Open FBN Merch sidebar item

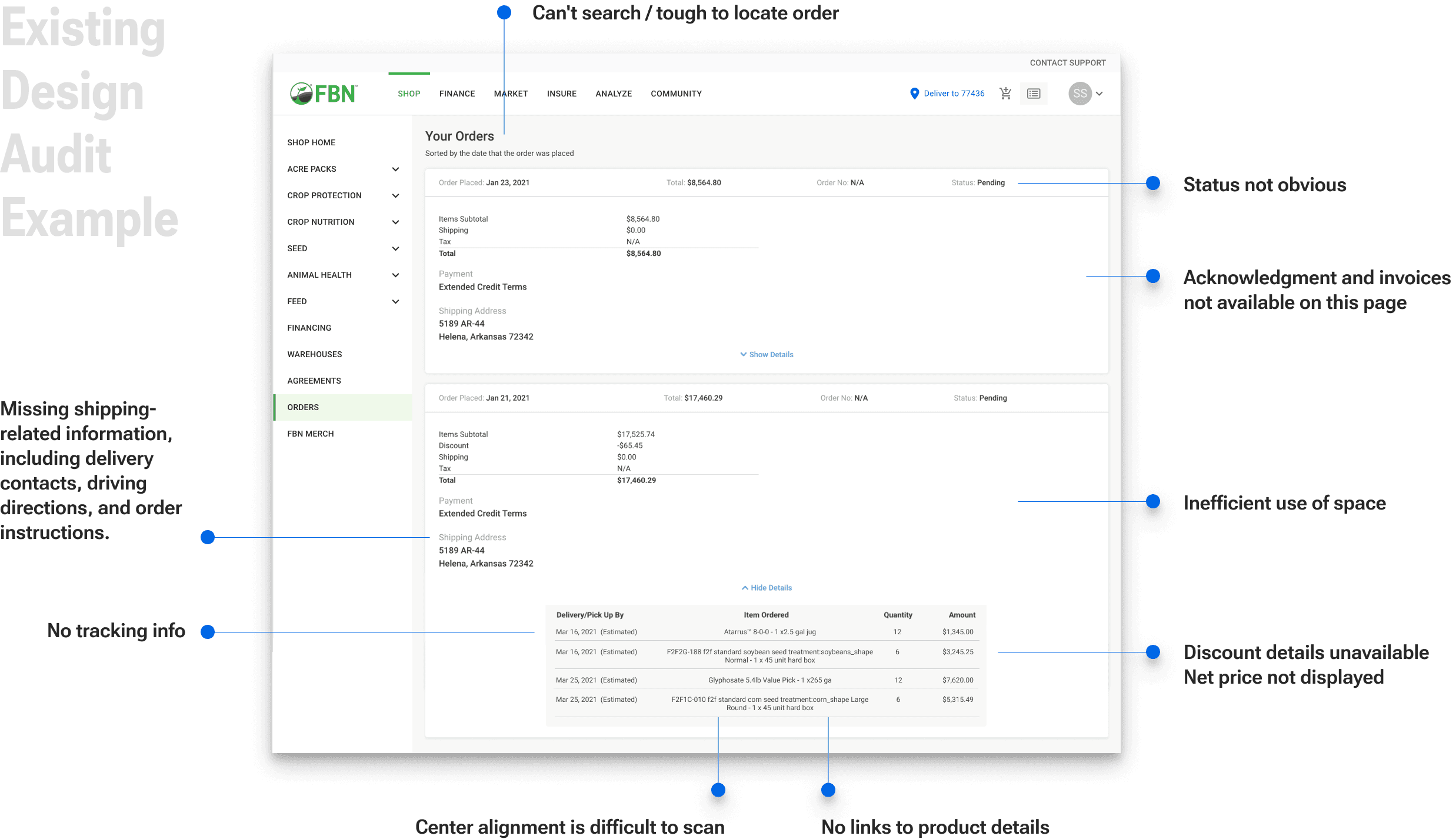[x=310, y=434]
